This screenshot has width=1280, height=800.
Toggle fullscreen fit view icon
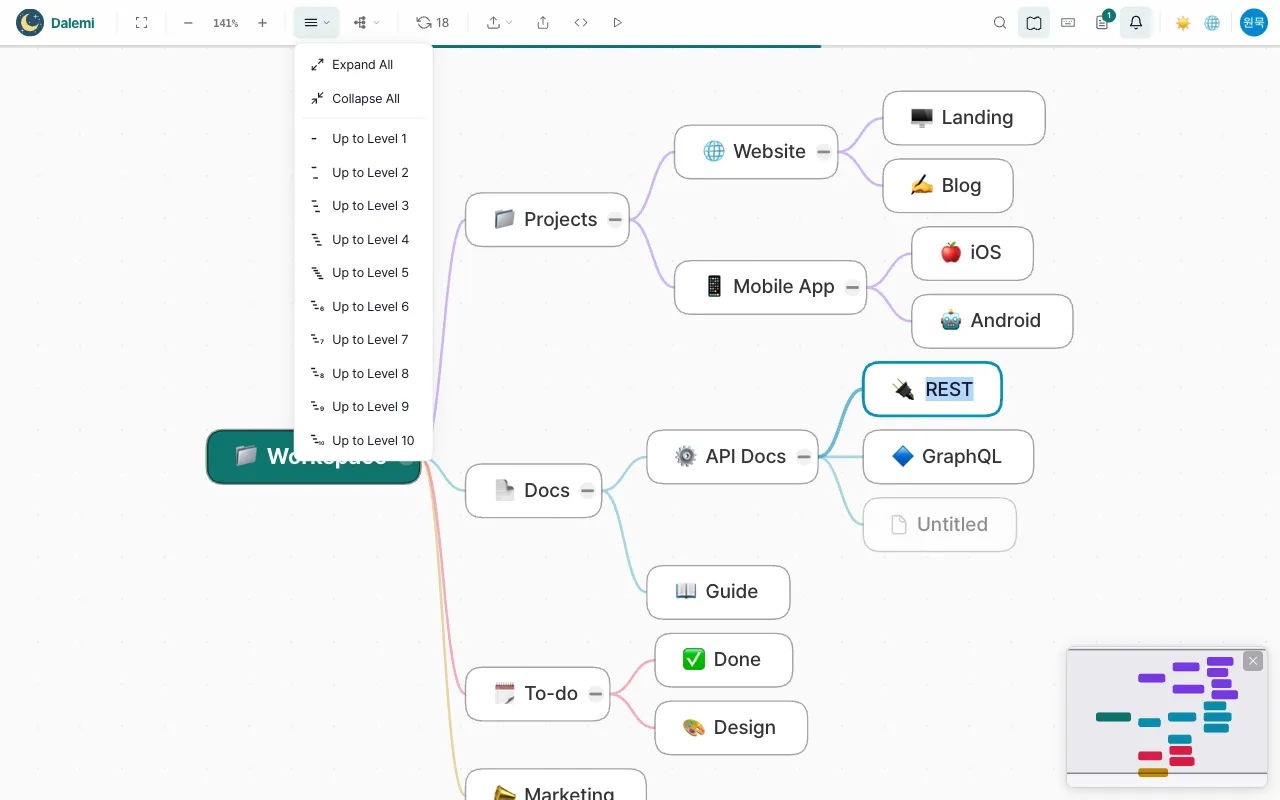(x=141, y=22)
